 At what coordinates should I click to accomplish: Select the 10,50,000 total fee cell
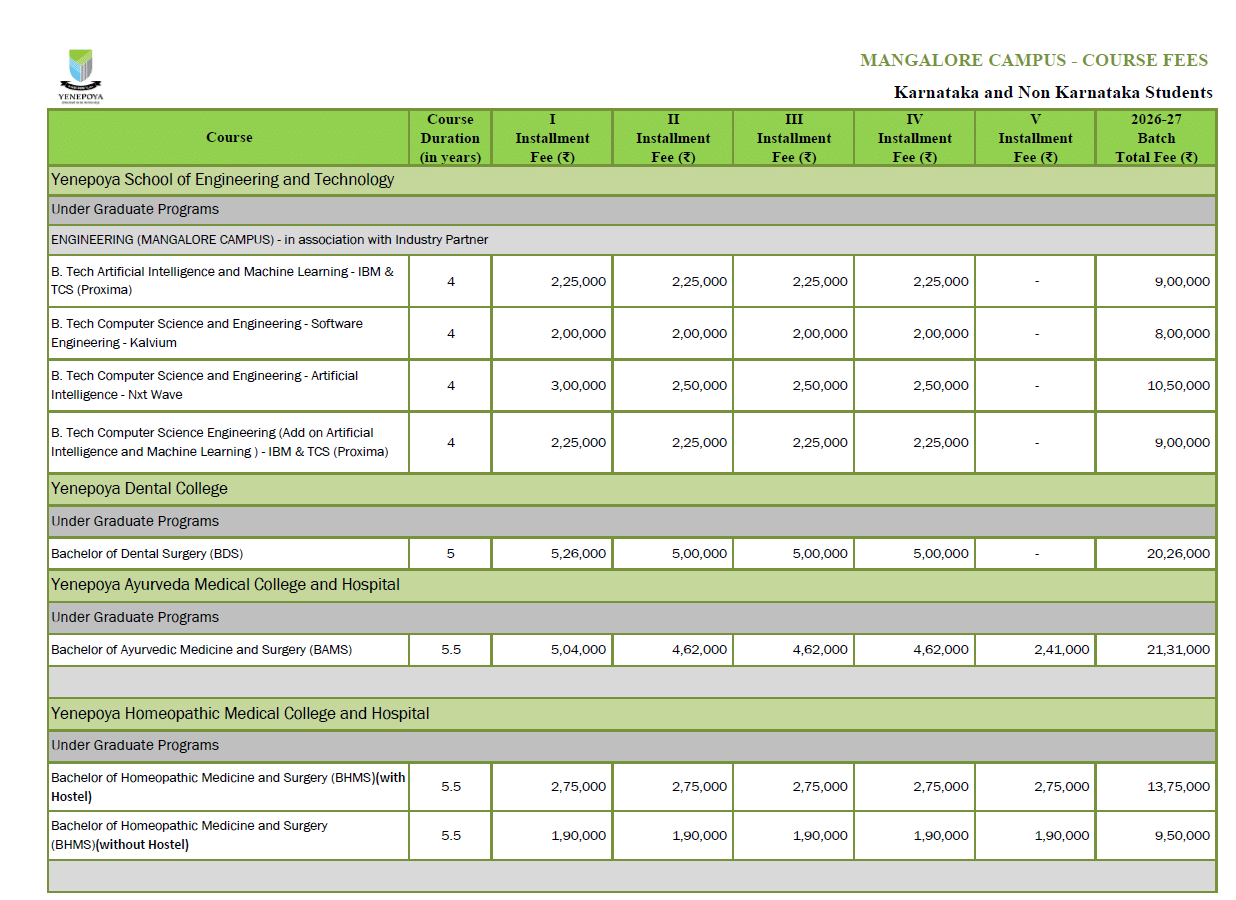coord(1180,386)
